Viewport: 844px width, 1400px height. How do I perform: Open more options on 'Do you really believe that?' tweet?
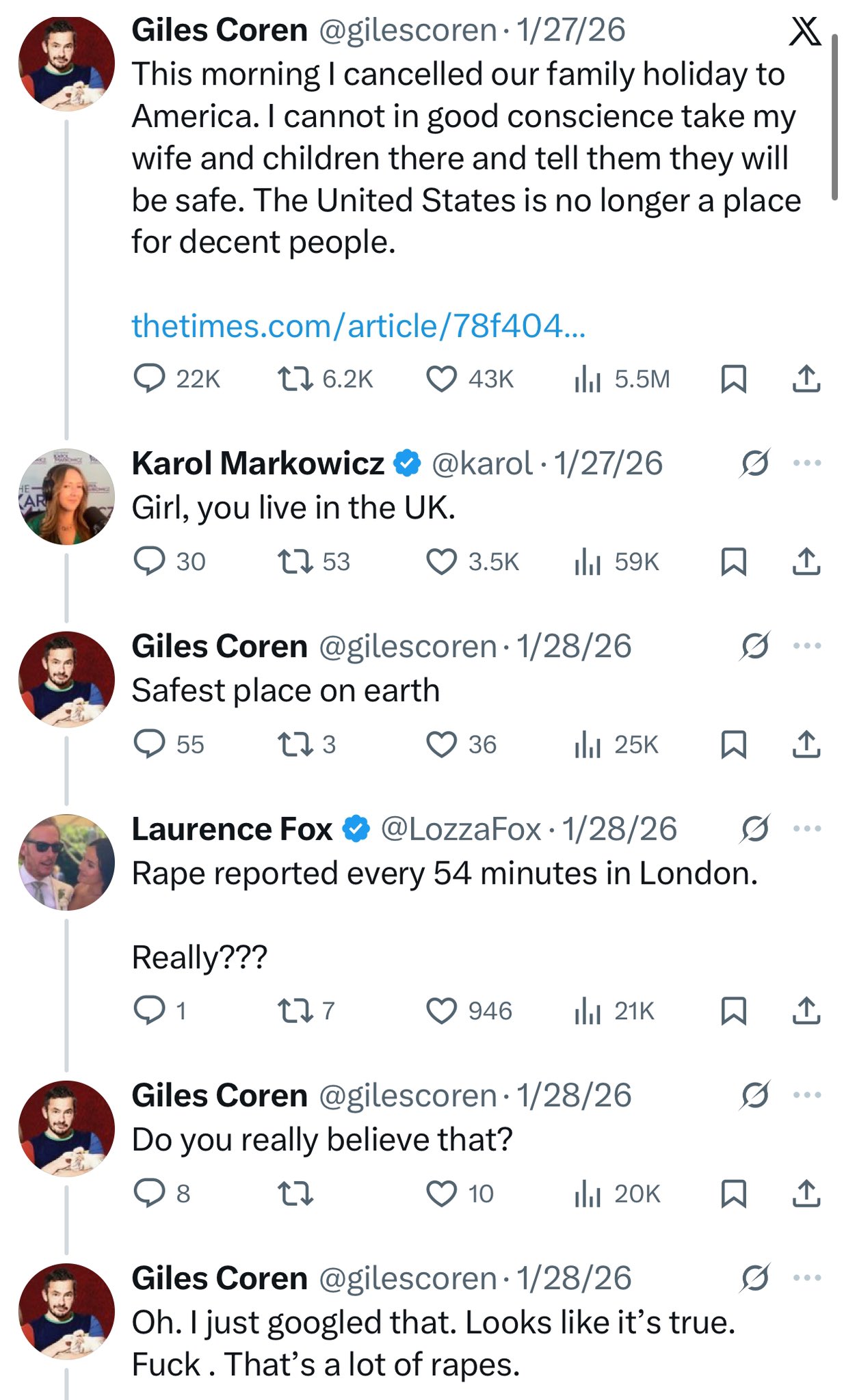pos(807,1094)
